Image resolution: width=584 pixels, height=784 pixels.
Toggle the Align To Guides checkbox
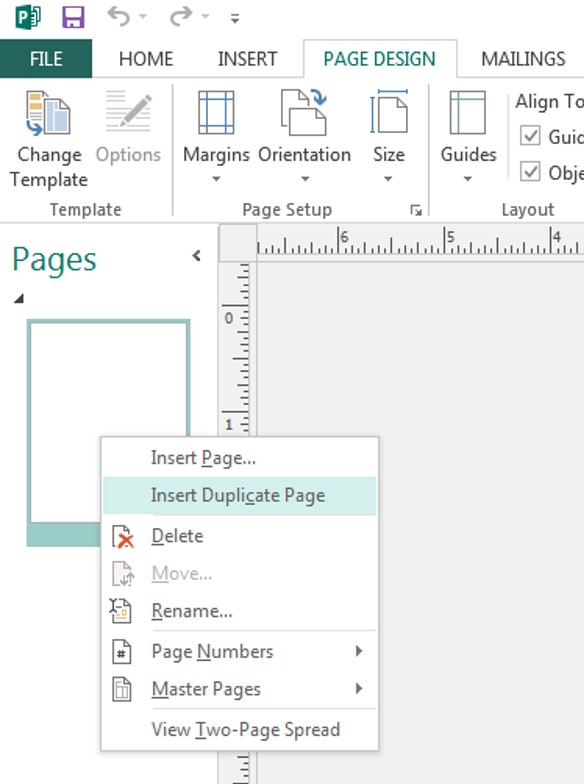(530, 136)
